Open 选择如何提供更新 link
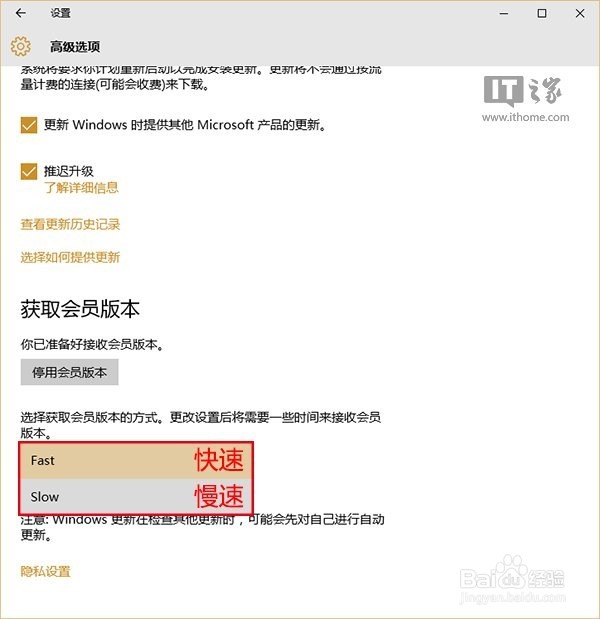 click(70, 257)
